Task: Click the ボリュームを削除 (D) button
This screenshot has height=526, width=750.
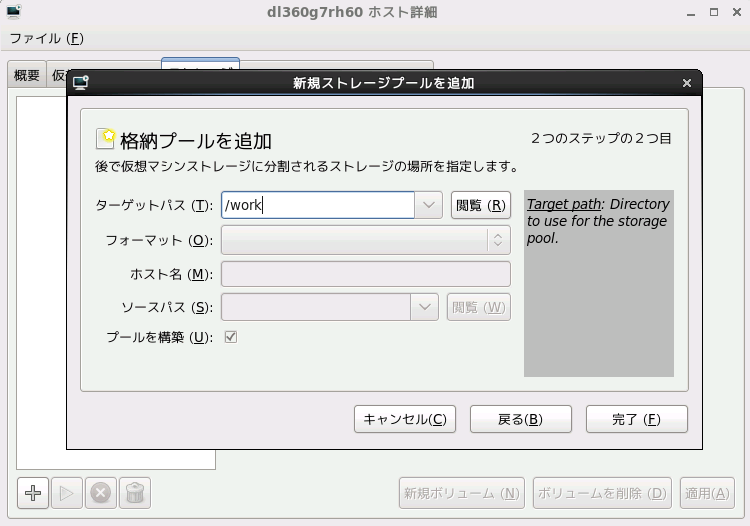Action: coord(602,493)
